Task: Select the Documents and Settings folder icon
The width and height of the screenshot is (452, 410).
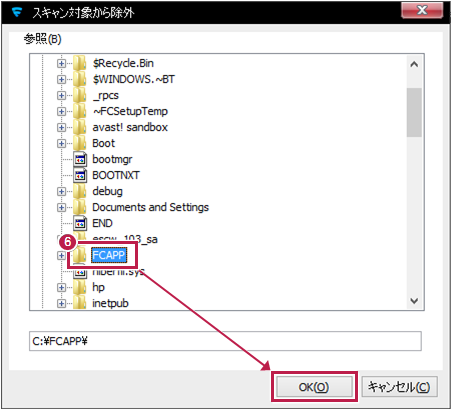Action: coord(80,207)
